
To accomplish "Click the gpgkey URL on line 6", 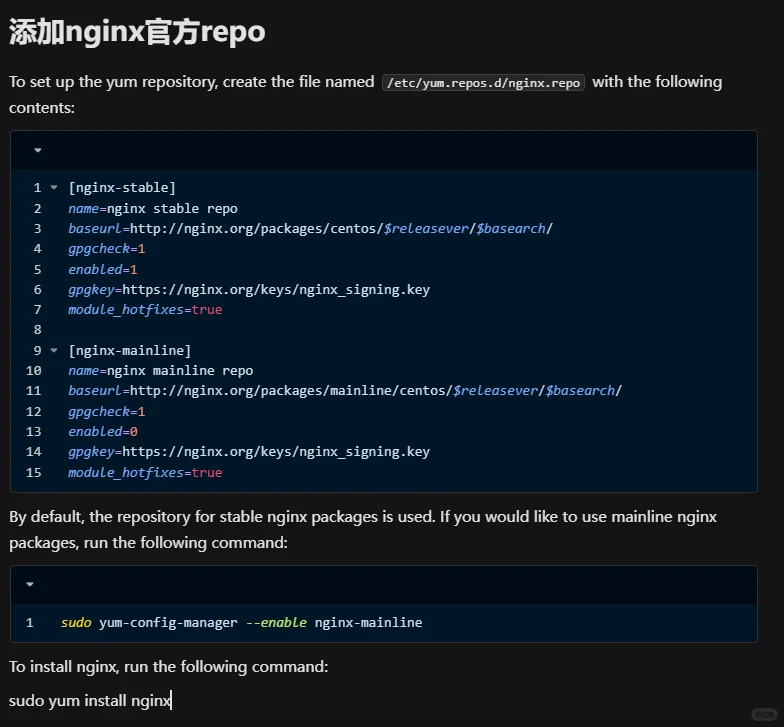I will coord(275,290).
